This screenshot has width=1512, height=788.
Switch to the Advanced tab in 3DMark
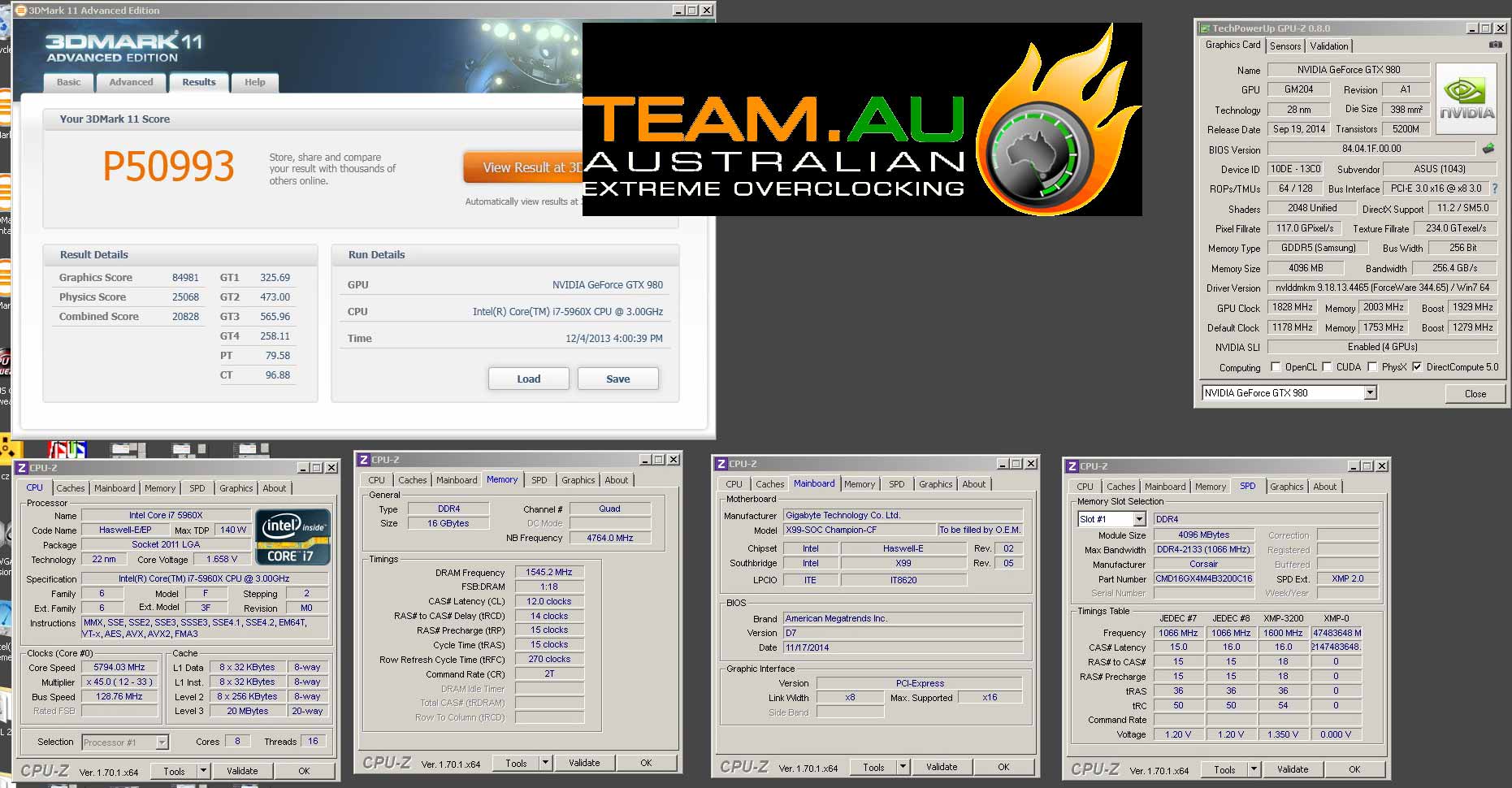(131, 82)
